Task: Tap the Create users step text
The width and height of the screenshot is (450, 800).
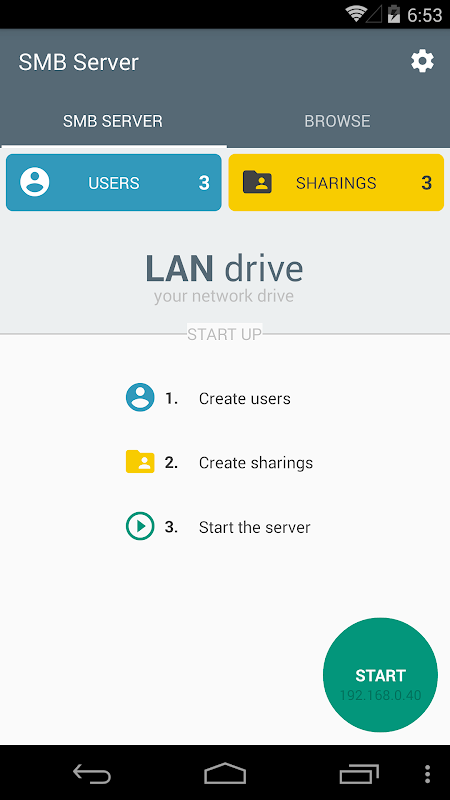Action: click(245, 398)
